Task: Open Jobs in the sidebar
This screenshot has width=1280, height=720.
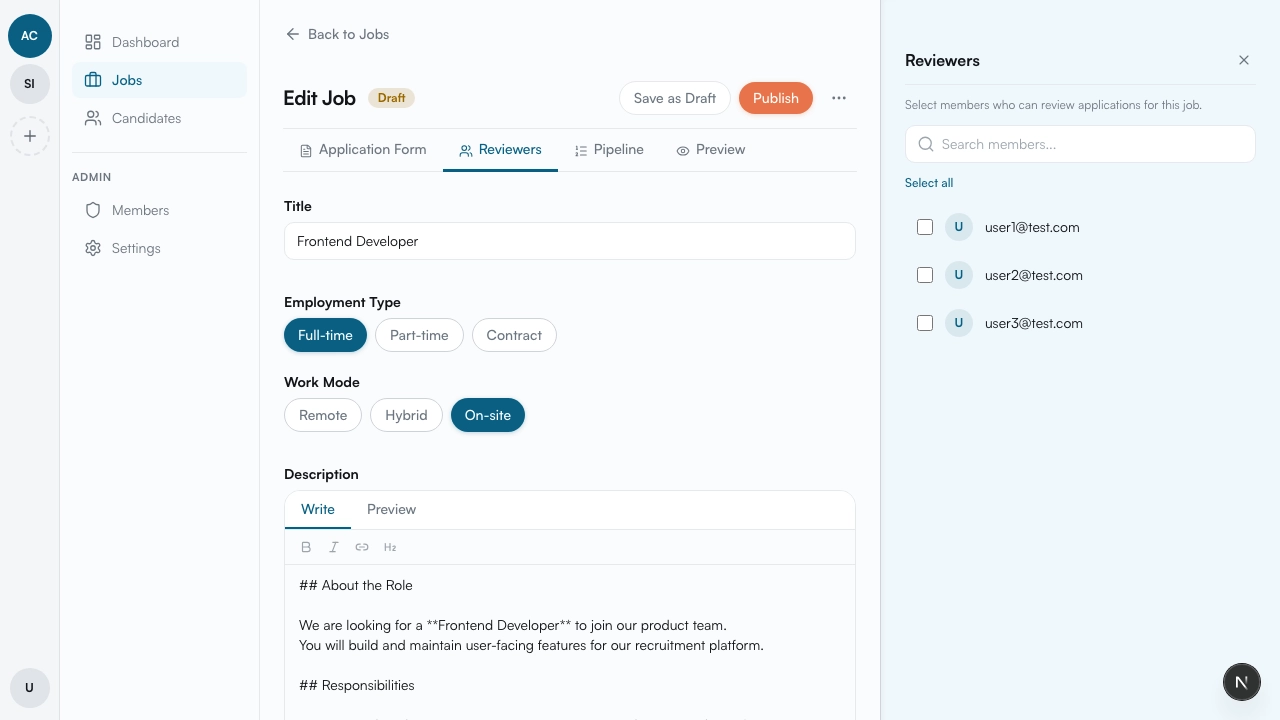Action: pos(159,80)
